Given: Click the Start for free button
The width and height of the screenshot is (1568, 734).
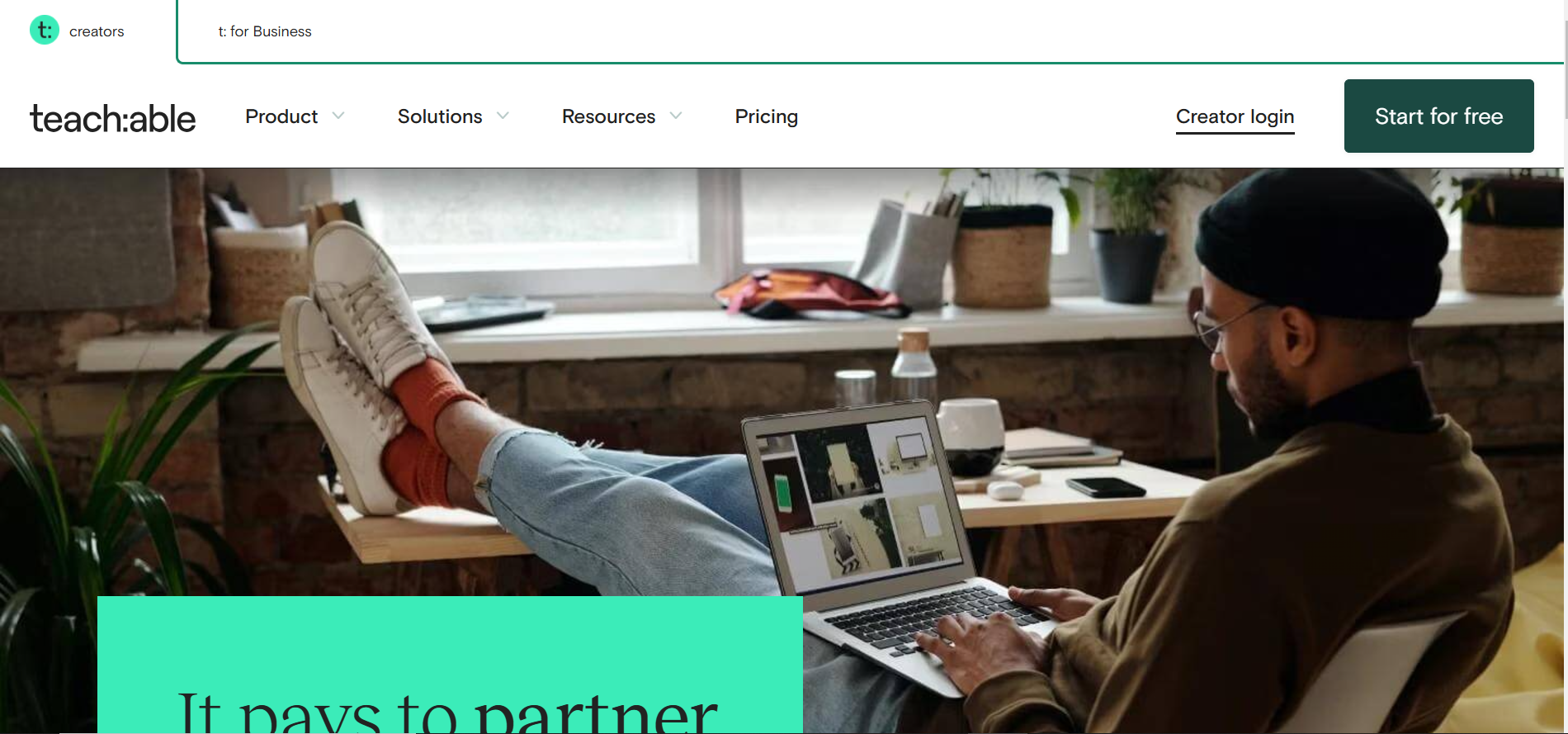Looking at the screenshot, I should point(1438,116).
